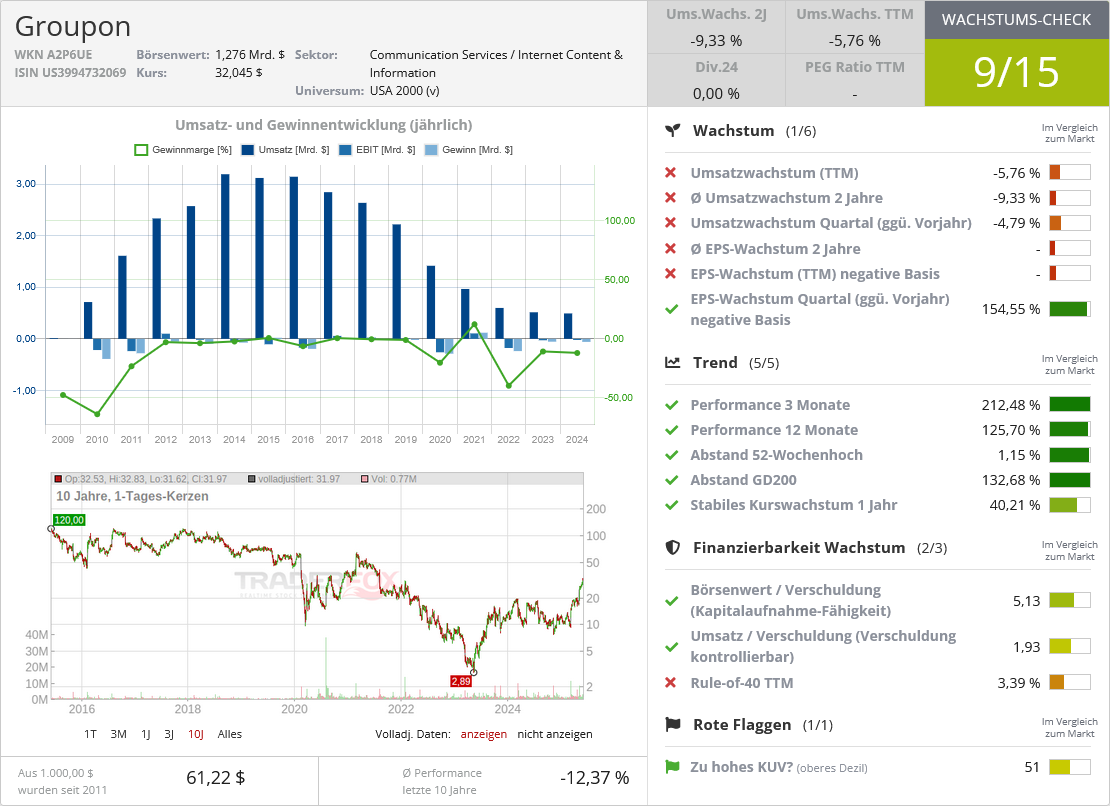Viewport: 1110px width, 806px height.
Task: Toggle the Gewinn [Mrd. $] legend entry
Action: click(x=469, y=150)
